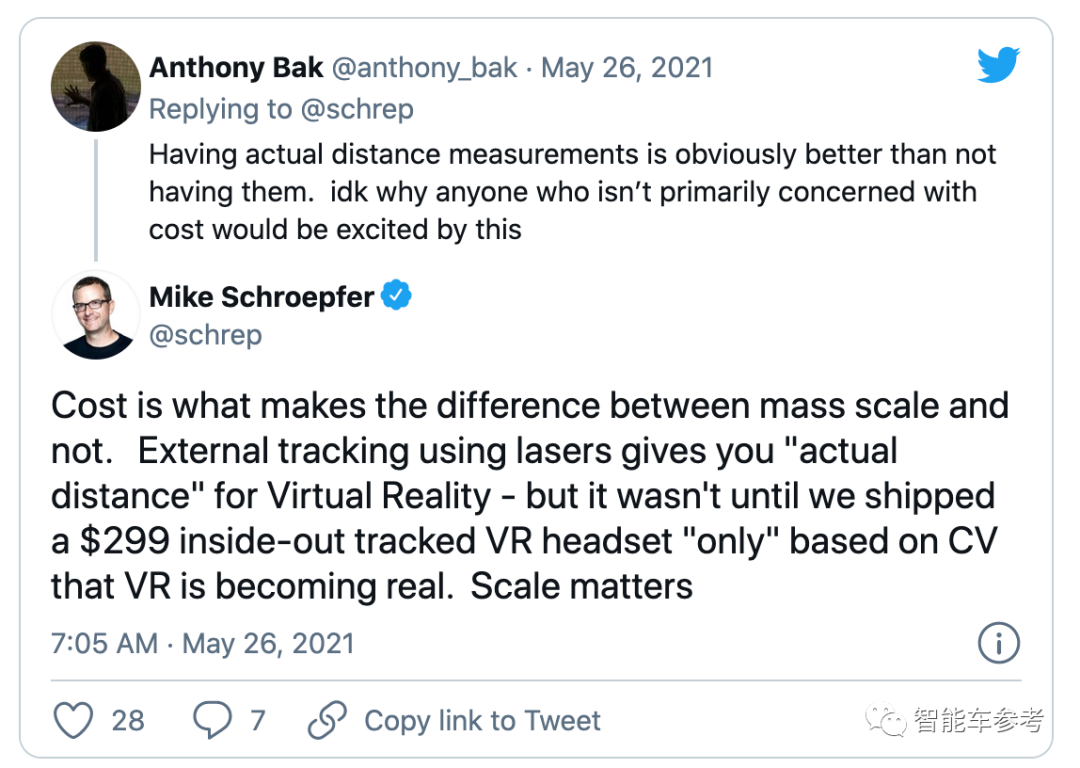1080x768 pixels.
Task: Click the 7 replies count
Action: click(x=258, y=720)
